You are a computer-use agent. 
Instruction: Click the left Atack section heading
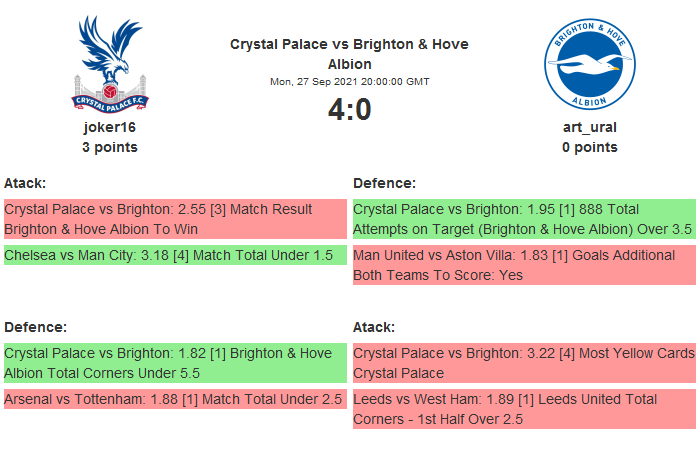pos(26,183)
